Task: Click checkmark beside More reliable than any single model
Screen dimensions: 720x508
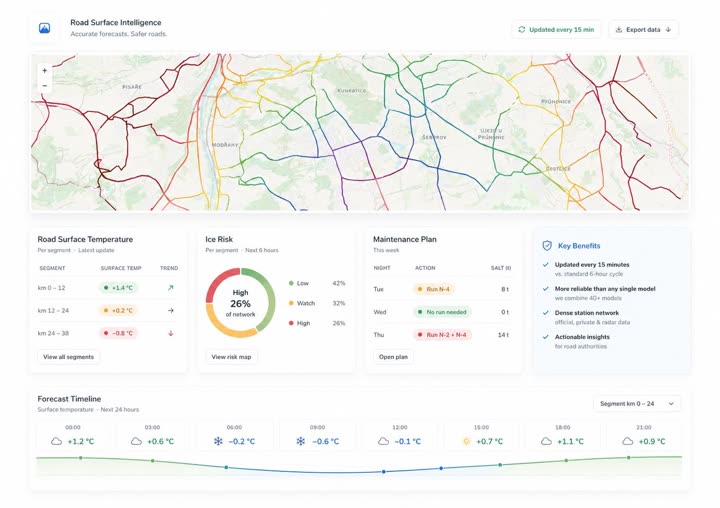Action: coord(546,289)
